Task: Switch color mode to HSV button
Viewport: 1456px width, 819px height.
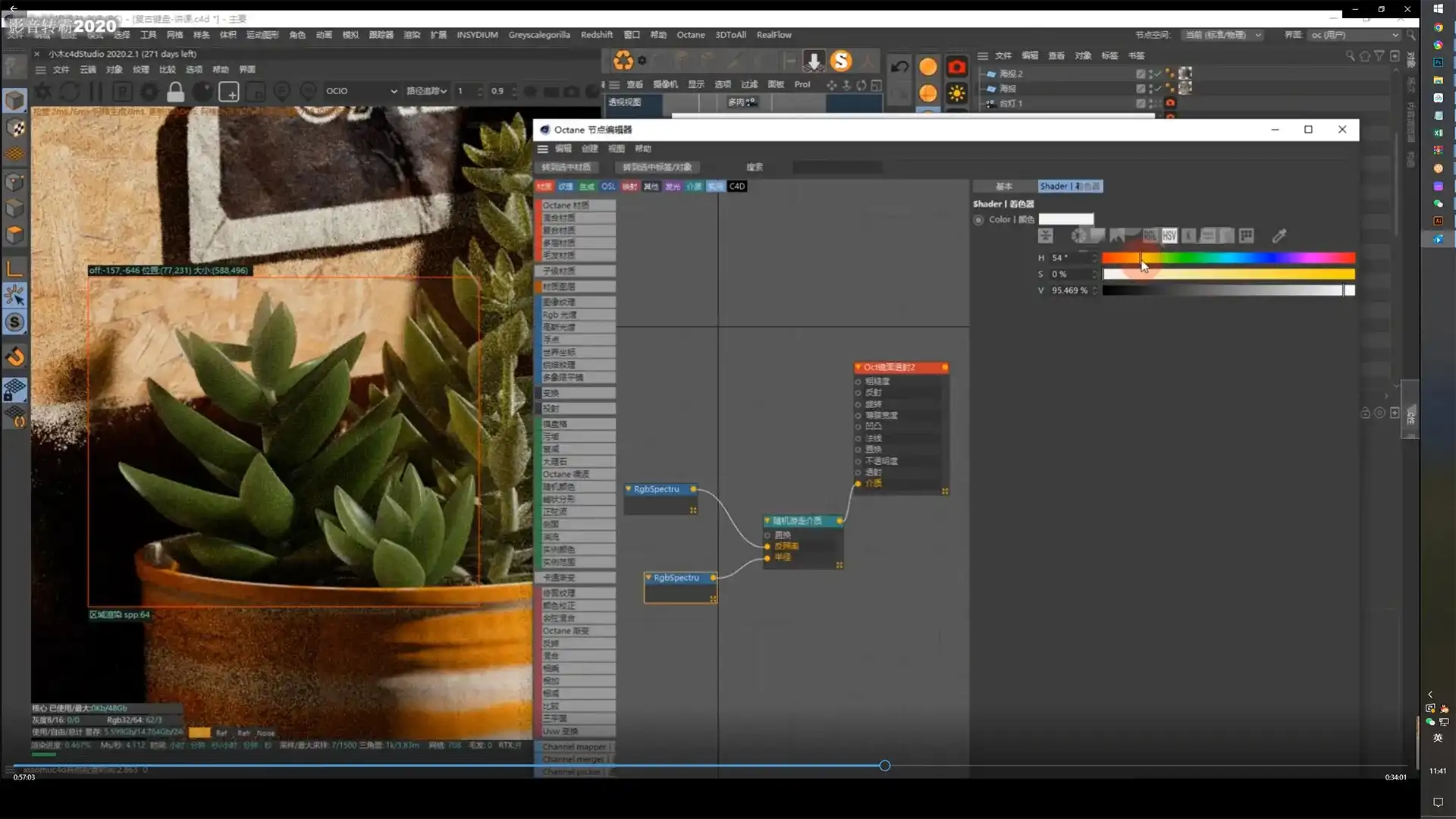Action: 1169,236
